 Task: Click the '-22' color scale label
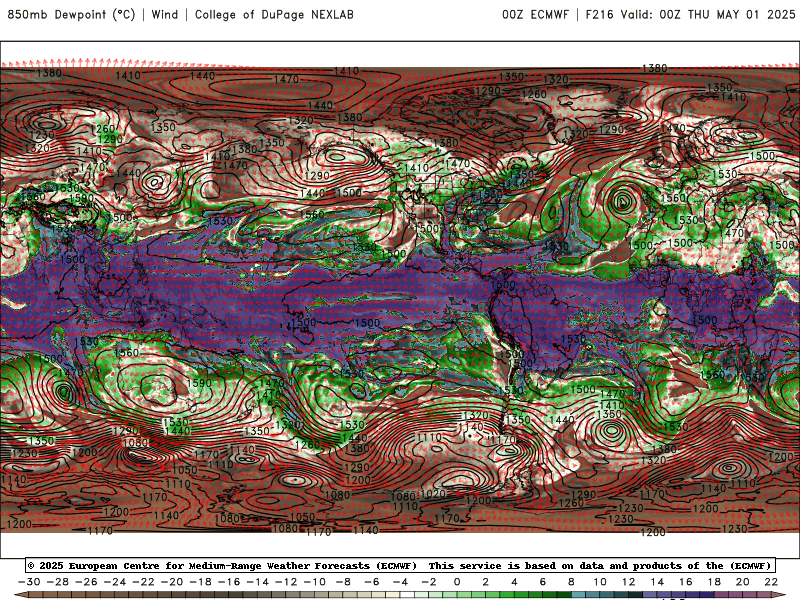(x=143, y=582)
